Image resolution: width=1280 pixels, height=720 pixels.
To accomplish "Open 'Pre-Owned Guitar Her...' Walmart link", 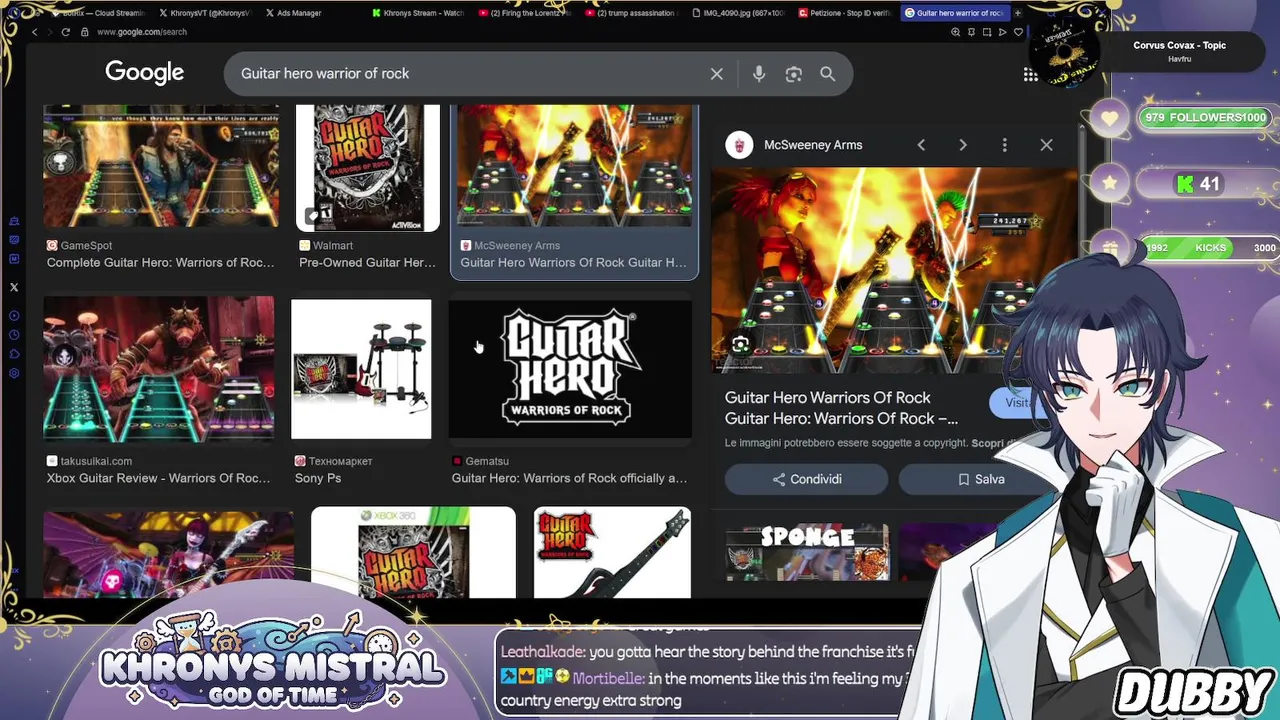I will pos(367,262).
